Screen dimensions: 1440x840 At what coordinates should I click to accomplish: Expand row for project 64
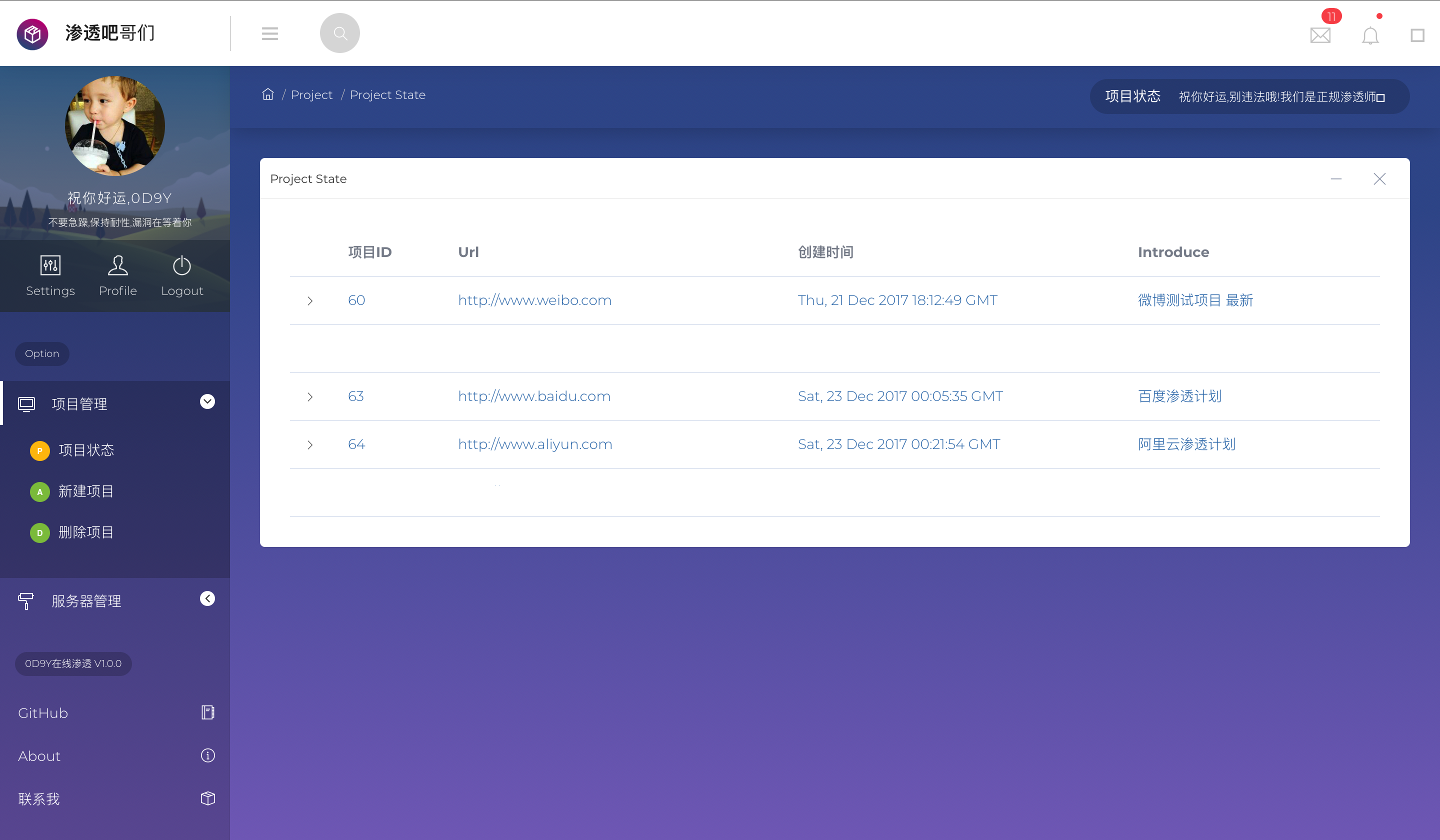[x=309, y=444]
